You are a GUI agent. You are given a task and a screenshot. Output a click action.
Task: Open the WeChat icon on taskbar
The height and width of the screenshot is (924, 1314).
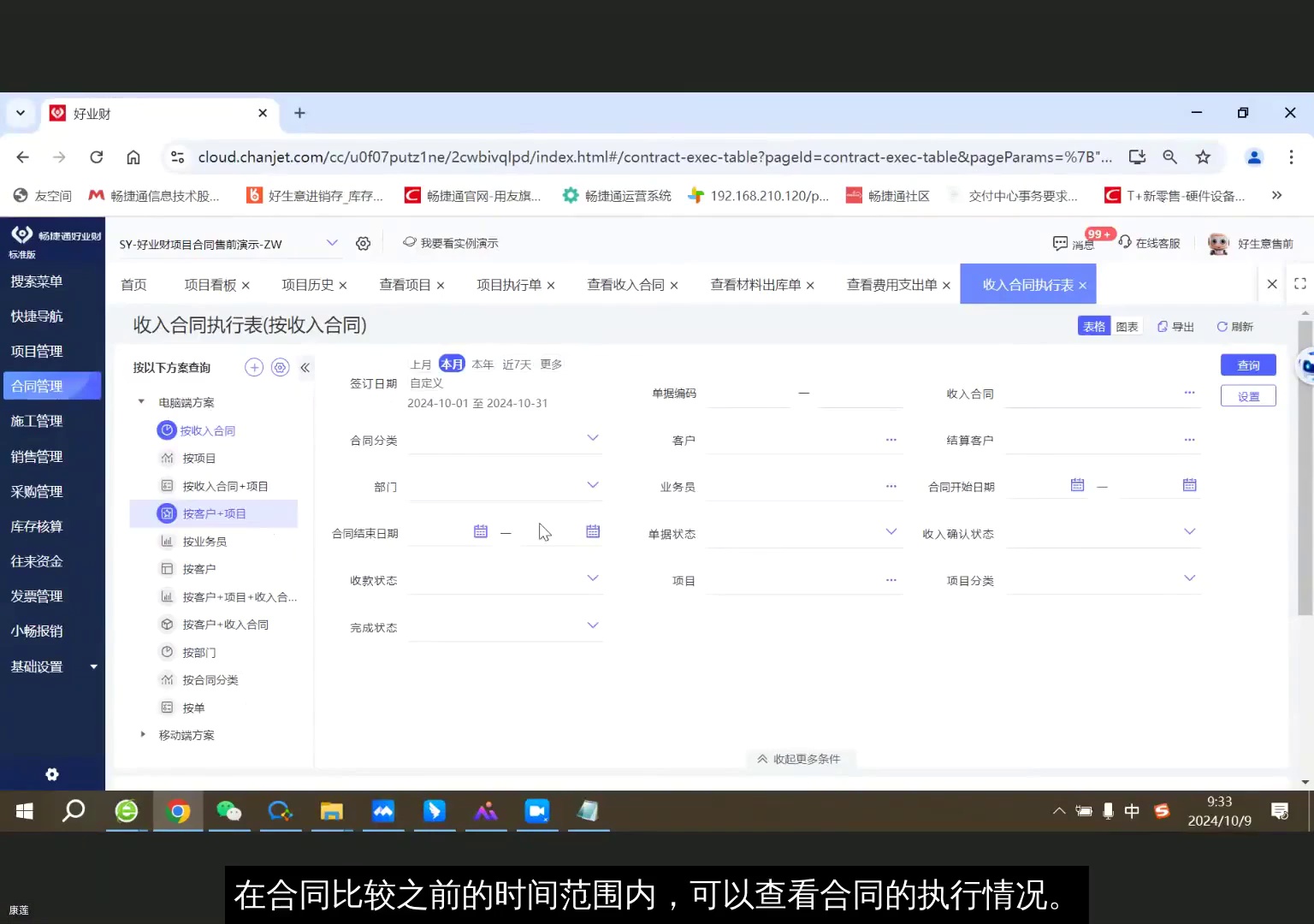point(228,811)
